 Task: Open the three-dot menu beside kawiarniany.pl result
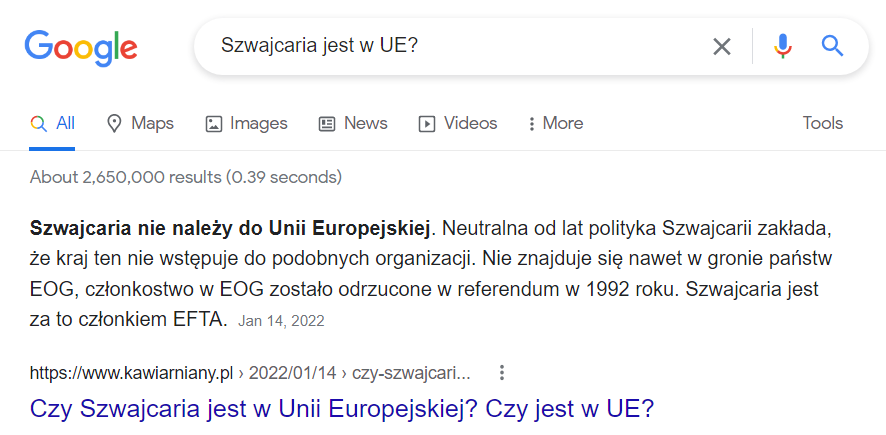502,373
